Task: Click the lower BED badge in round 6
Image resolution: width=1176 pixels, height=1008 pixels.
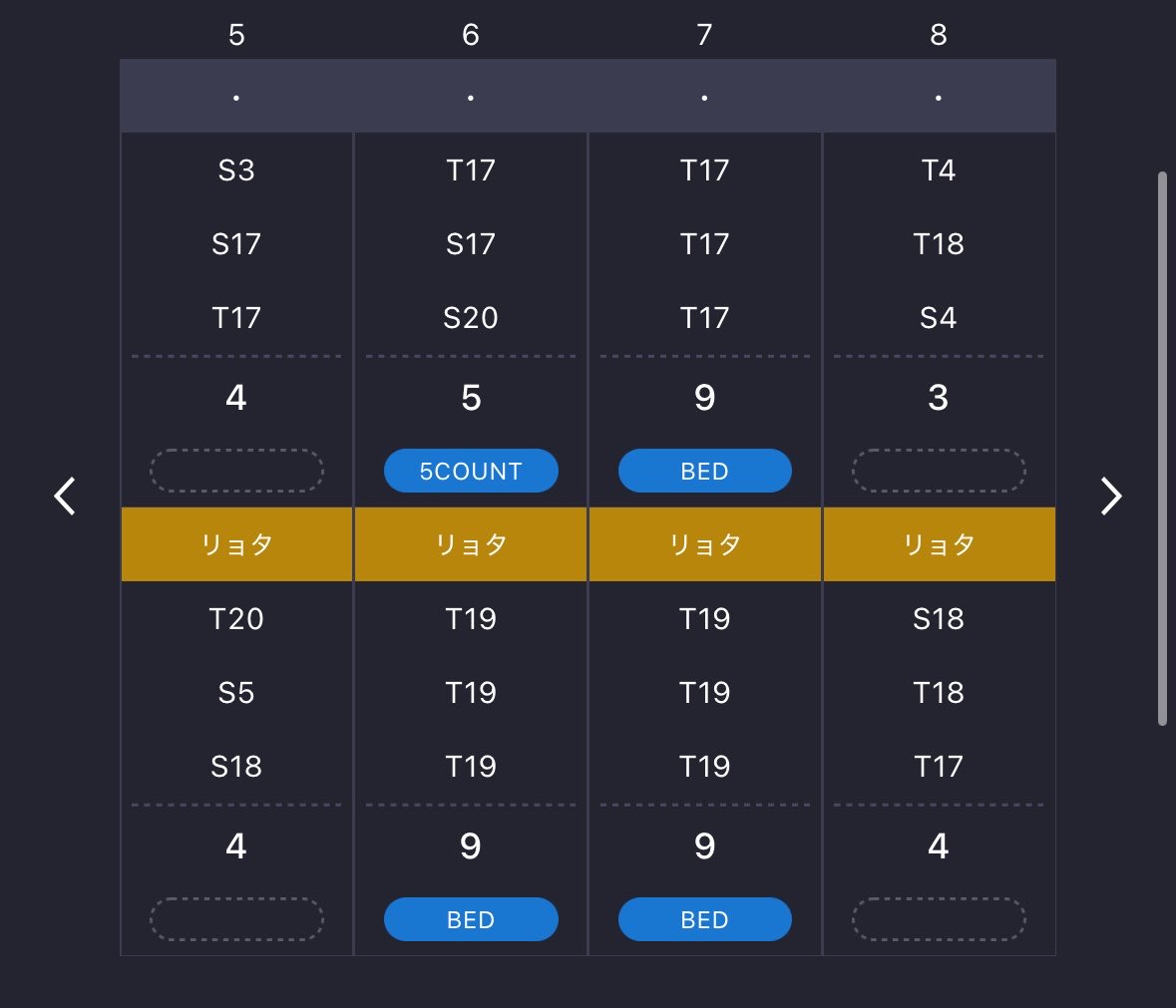Action: [x=471, y=919]
